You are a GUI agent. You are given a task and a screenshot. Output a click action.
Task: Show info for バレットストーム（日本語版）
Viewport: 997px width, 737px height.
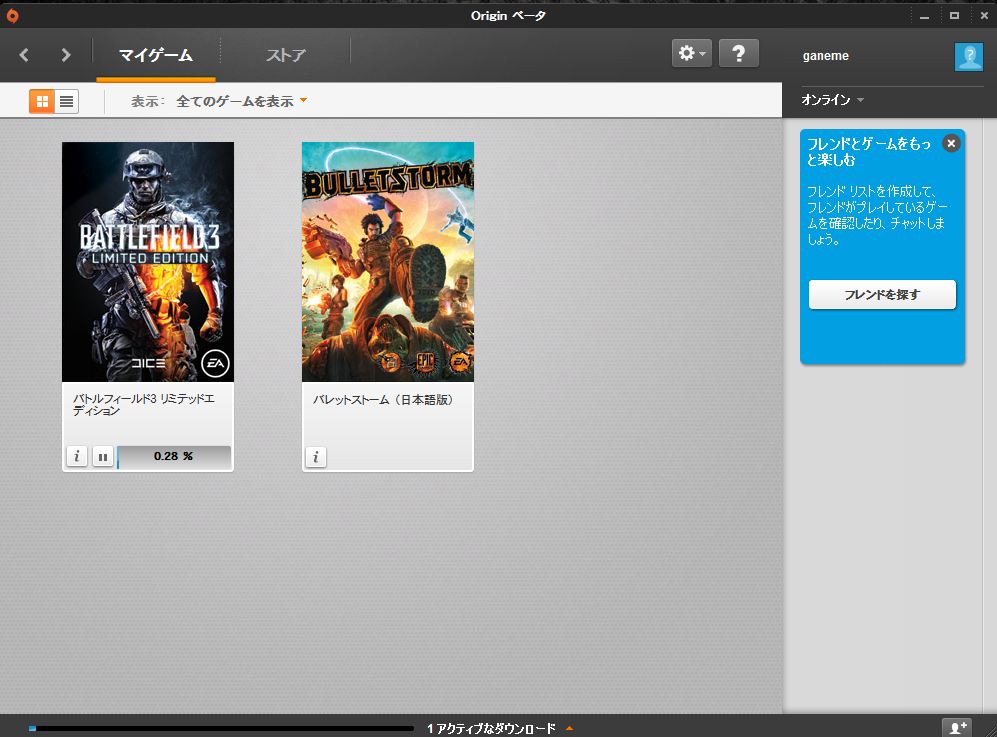316,457
